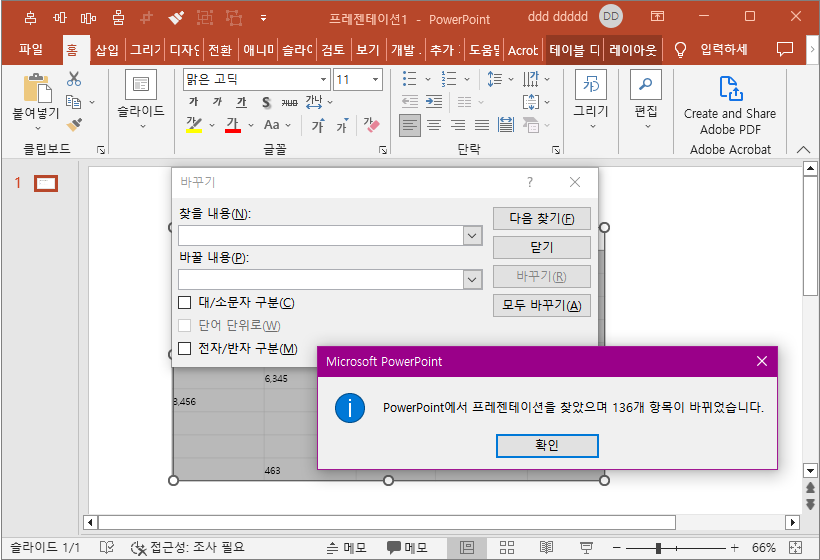Switch to the 전환 tab
The height and width of the screenshot is (560, 820).
coord(220,50)
